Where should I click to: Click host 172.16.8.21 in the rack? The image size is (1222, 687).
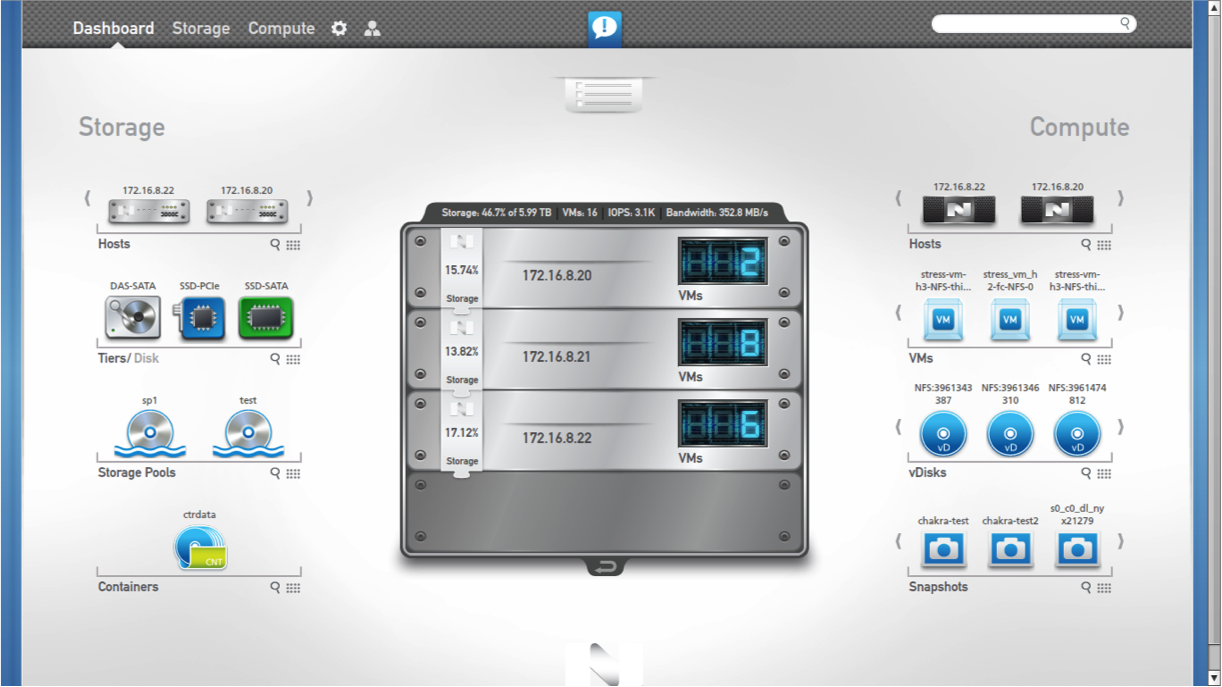tap(557, 357)
